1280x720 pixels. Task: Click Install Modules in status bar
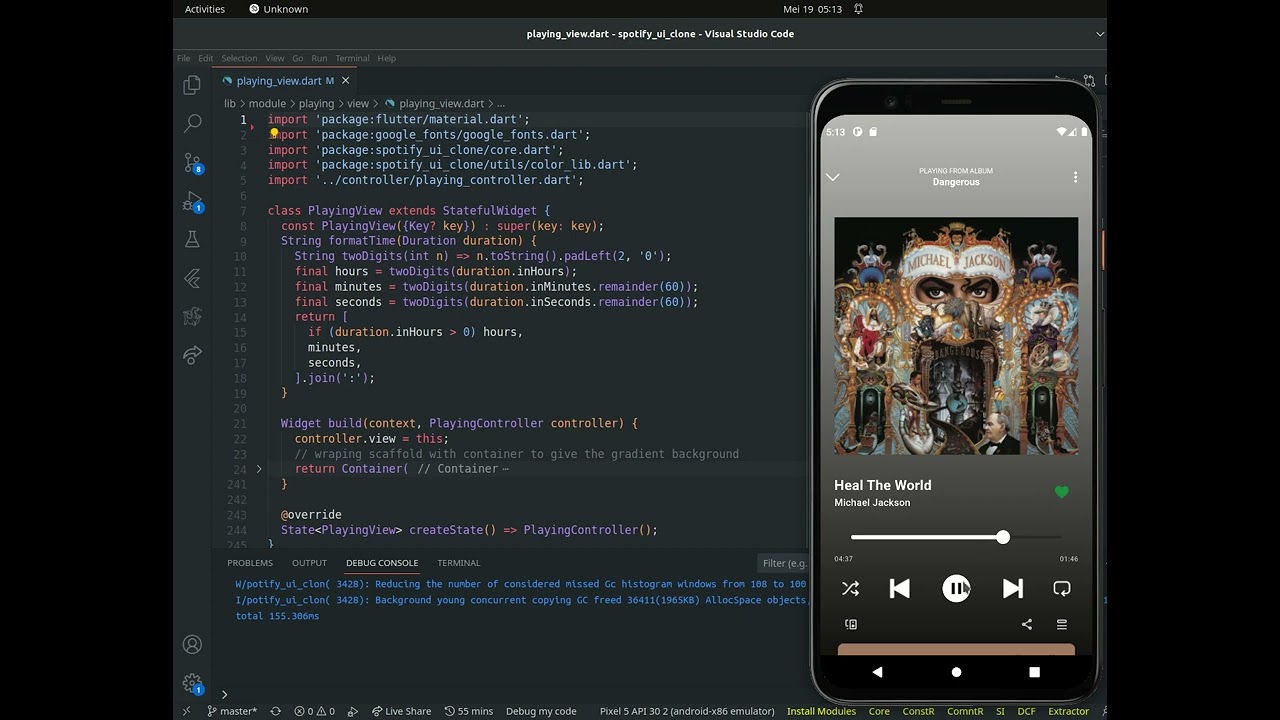click(821, 711)
